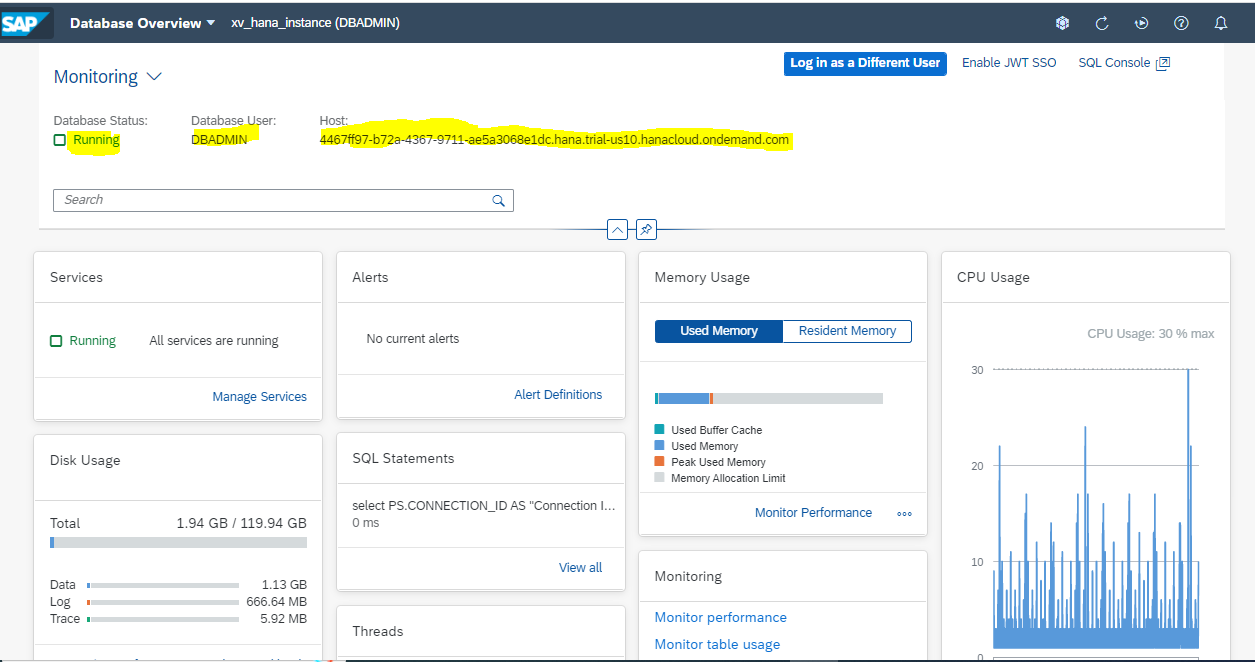The width and height of the screenshot is (1255, 662).
Task: Click the Services card title
Action: [x=76, y=277]
